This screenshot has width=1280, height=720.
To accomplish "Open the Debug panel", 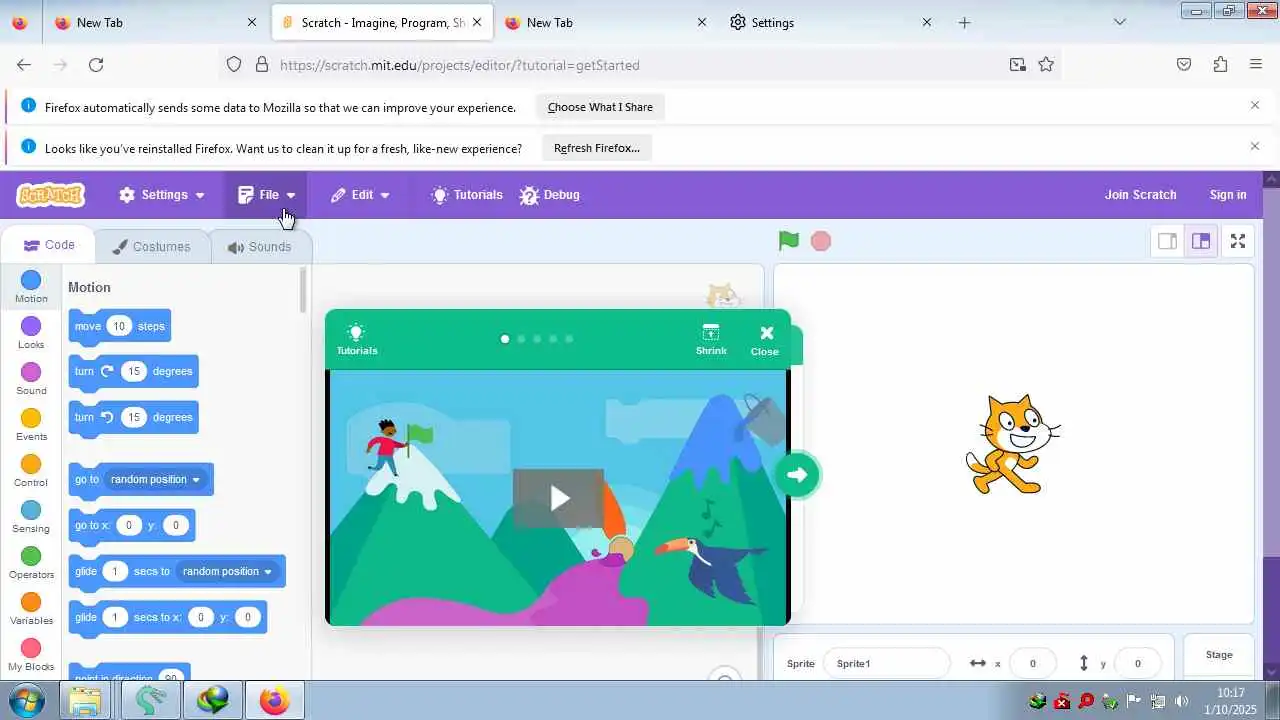I will (x=550, y=195).
